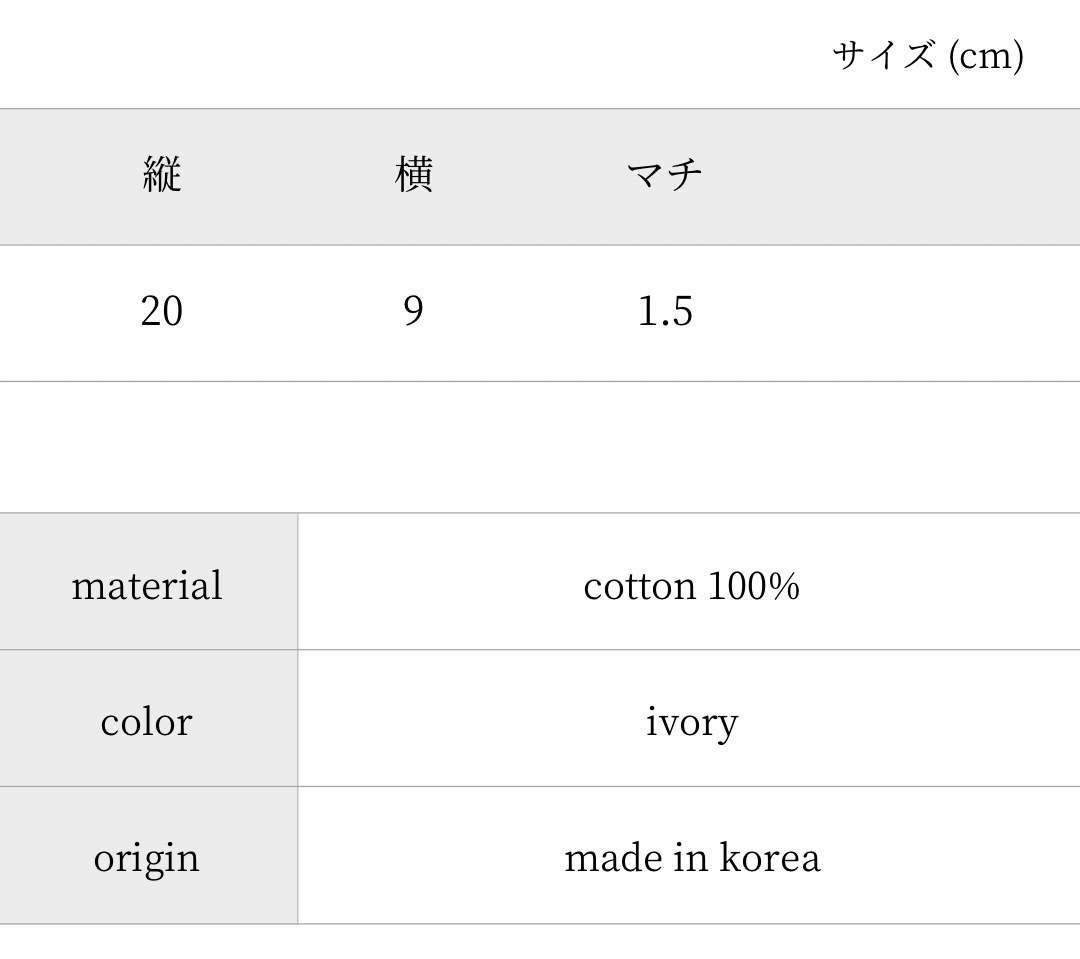The width and height of the screenshot is (1080, 959).
Task: Click the (cm) unit label
Action: coord(985,56)
